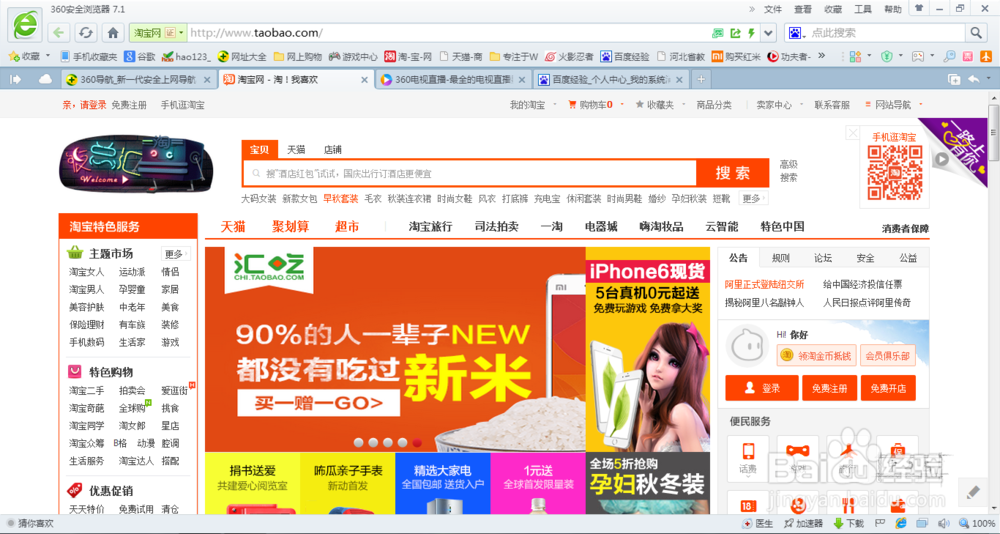The width and height of the screenshot is (1000, 534).
Task: Select the 店铺 search tab
Action: pos(333,149)
